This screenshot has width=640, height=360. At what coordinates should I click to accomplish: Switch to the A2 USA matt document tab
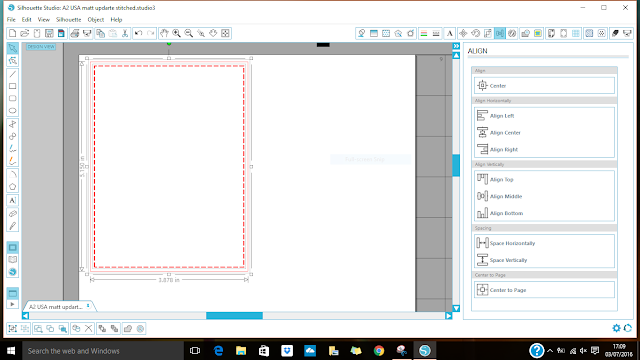click(x=56, y=307)
